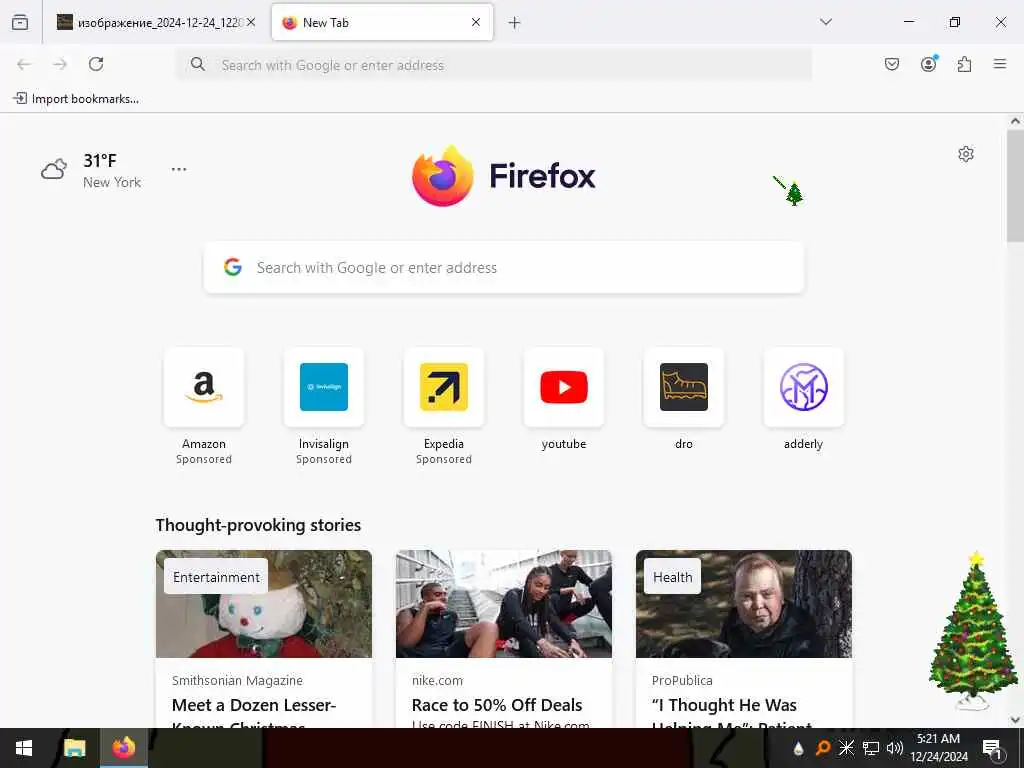The height and width of the screenshot is (768, 1024).
Task: Go back using the back arrow
Action: coord(24,64)
